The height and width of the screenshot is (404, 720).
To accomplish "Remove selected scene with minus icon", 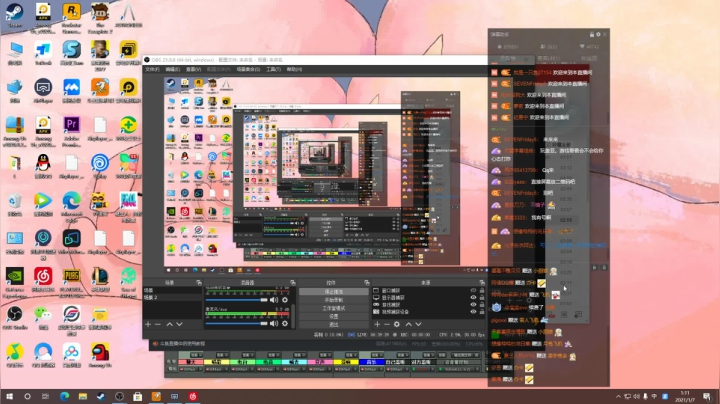I will (158, 324).
